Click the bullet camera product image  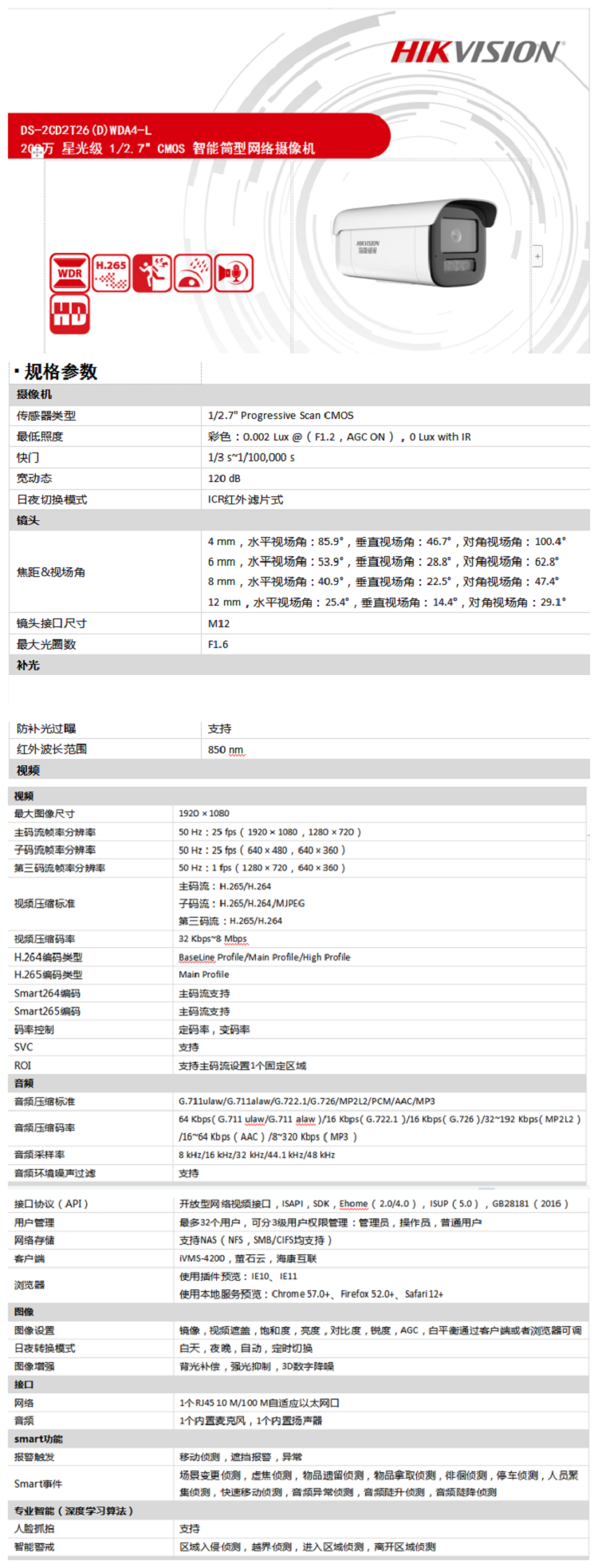(415, 243)
